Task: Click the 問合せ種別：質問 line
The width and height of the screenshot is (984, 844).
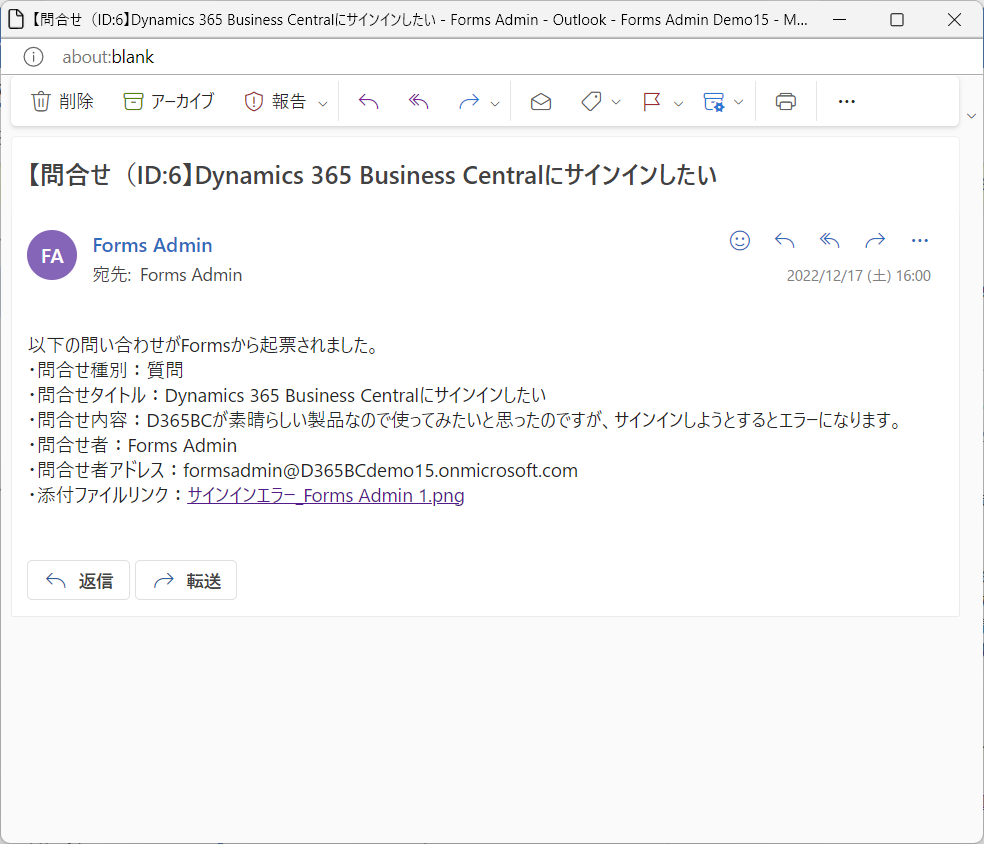Action: (x=105, y=370)
